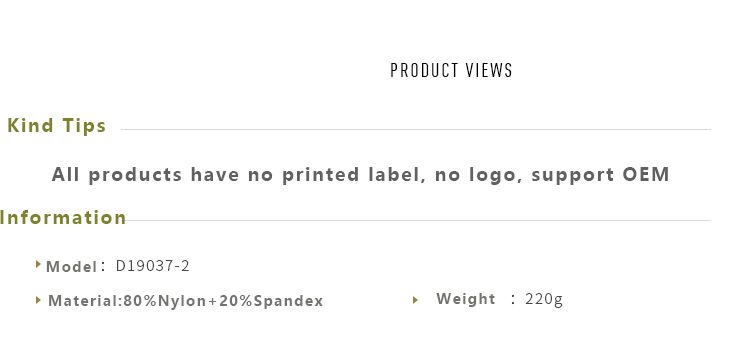Click the divider line beside Information
This screenshot has height=361, width=750.
point(419,220)
